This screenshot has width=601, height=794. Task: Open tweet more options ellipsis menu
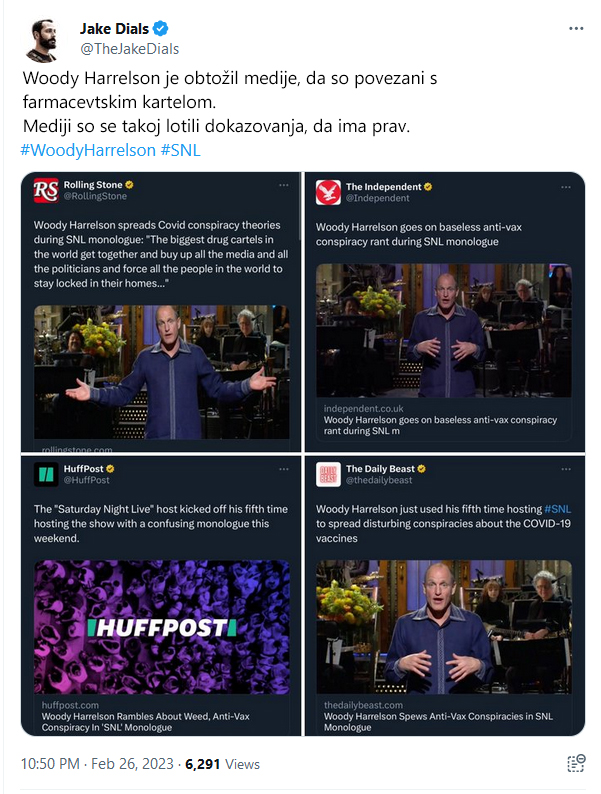576,29
